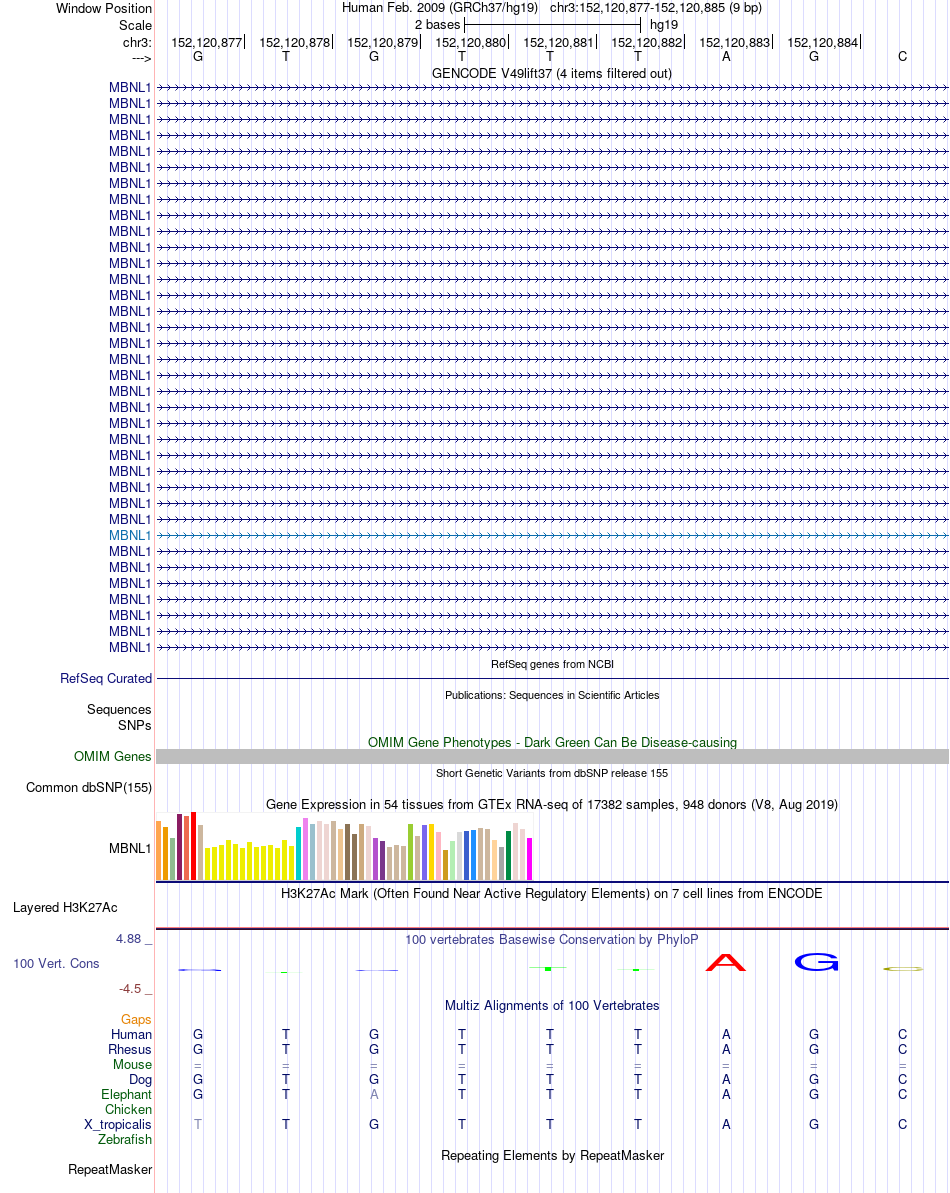This screenshot has width=950, height=1193.
Task: Open RefSeq genes from NCBI track title
Action: coord(552,664)
